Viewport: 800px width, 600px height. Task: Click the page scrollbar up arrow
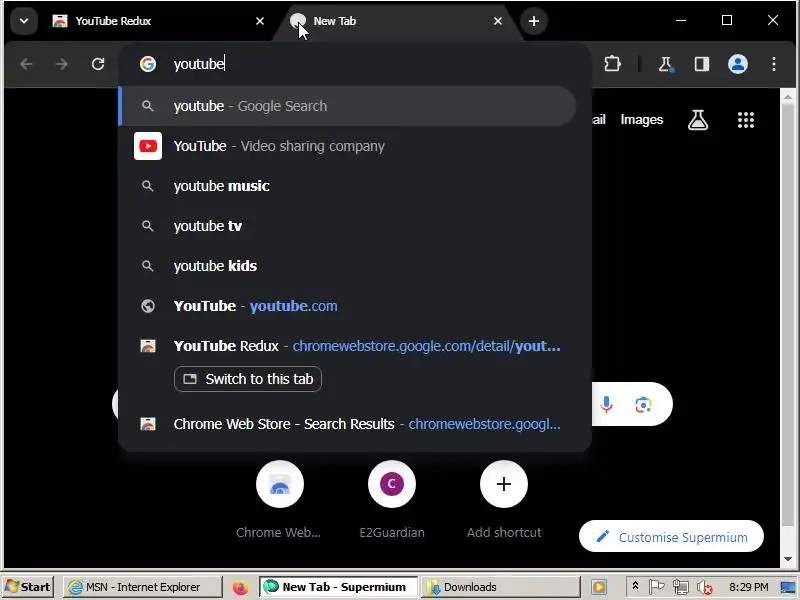coord(788,96)
